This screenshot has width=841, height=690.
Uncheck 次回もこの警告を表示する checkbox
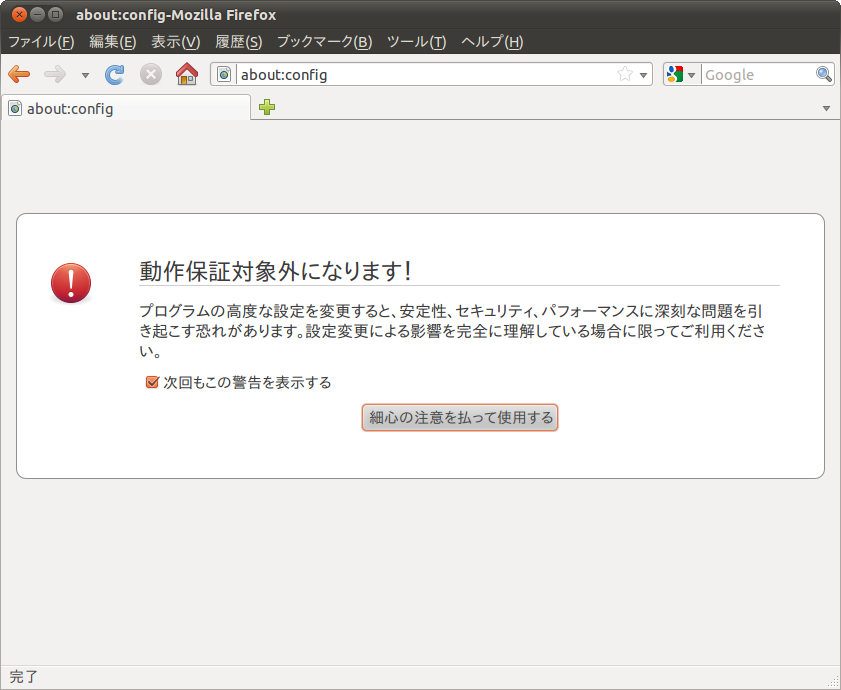(x=152, y=382)
